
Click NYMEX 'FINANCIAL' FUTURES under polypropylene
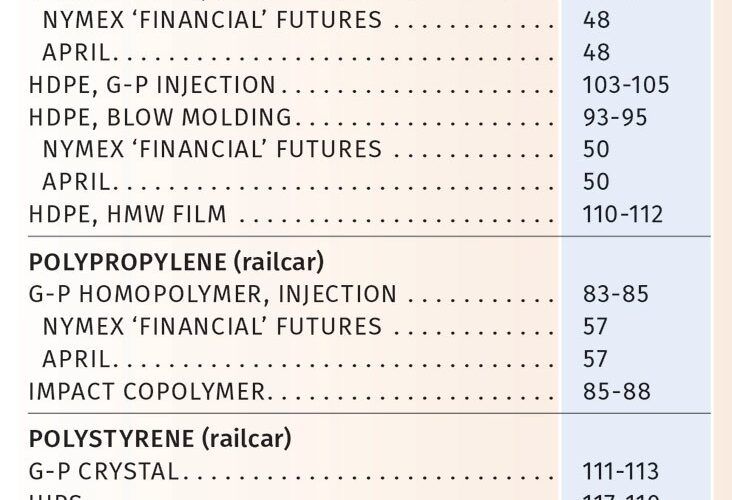[x=212, y=326]
